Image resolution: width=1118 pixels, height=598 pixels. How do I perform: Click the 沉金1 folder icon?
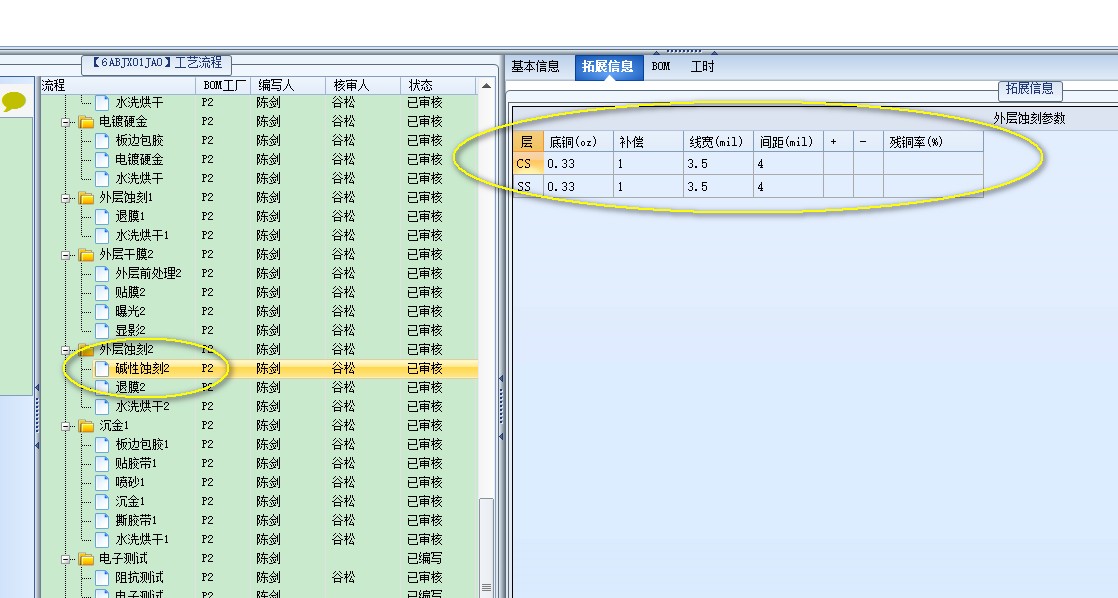pos(86,426)
